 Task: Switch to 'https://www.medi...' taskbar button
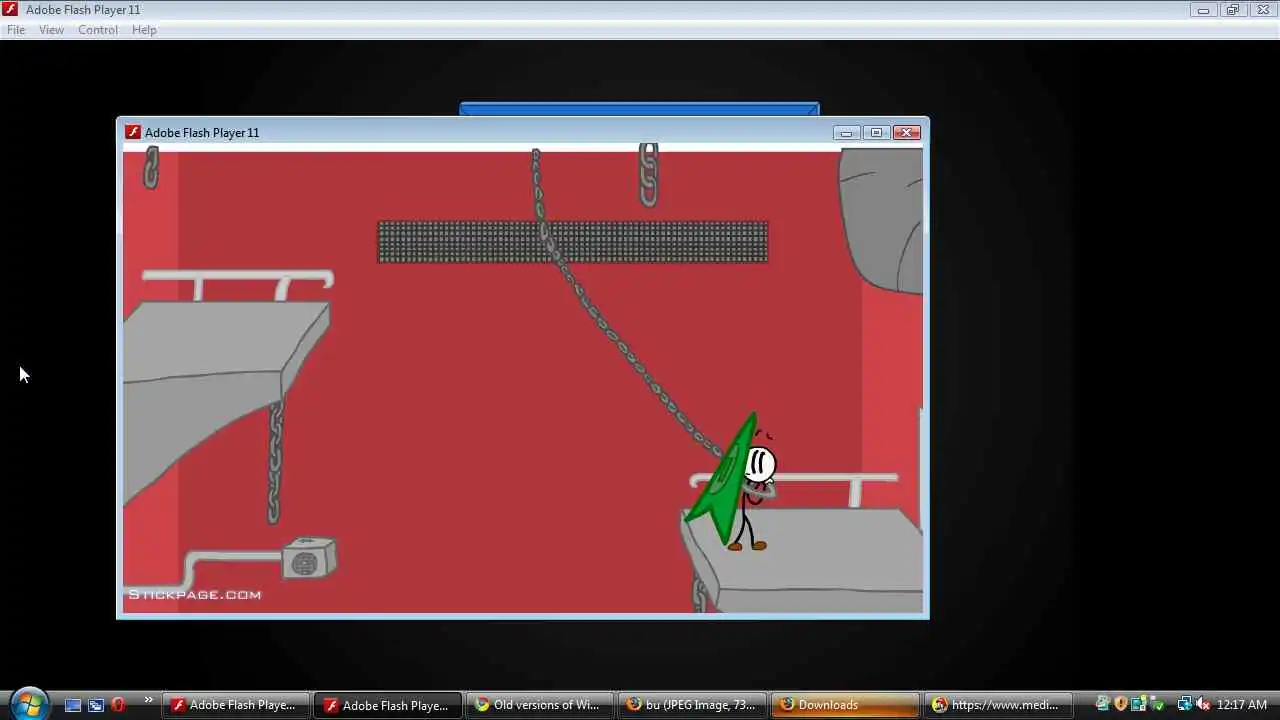(x=998, y=705)
